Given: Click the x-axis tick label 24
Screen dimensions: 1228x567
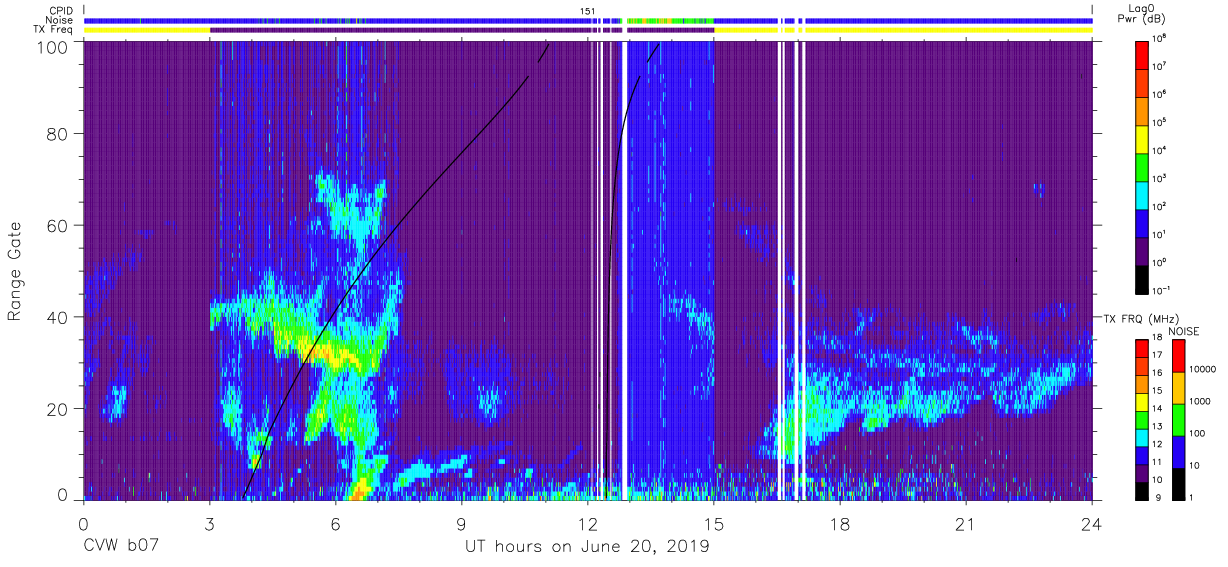Looking at the screenshot, I should pyautogui.click(x=1092, y=524).
